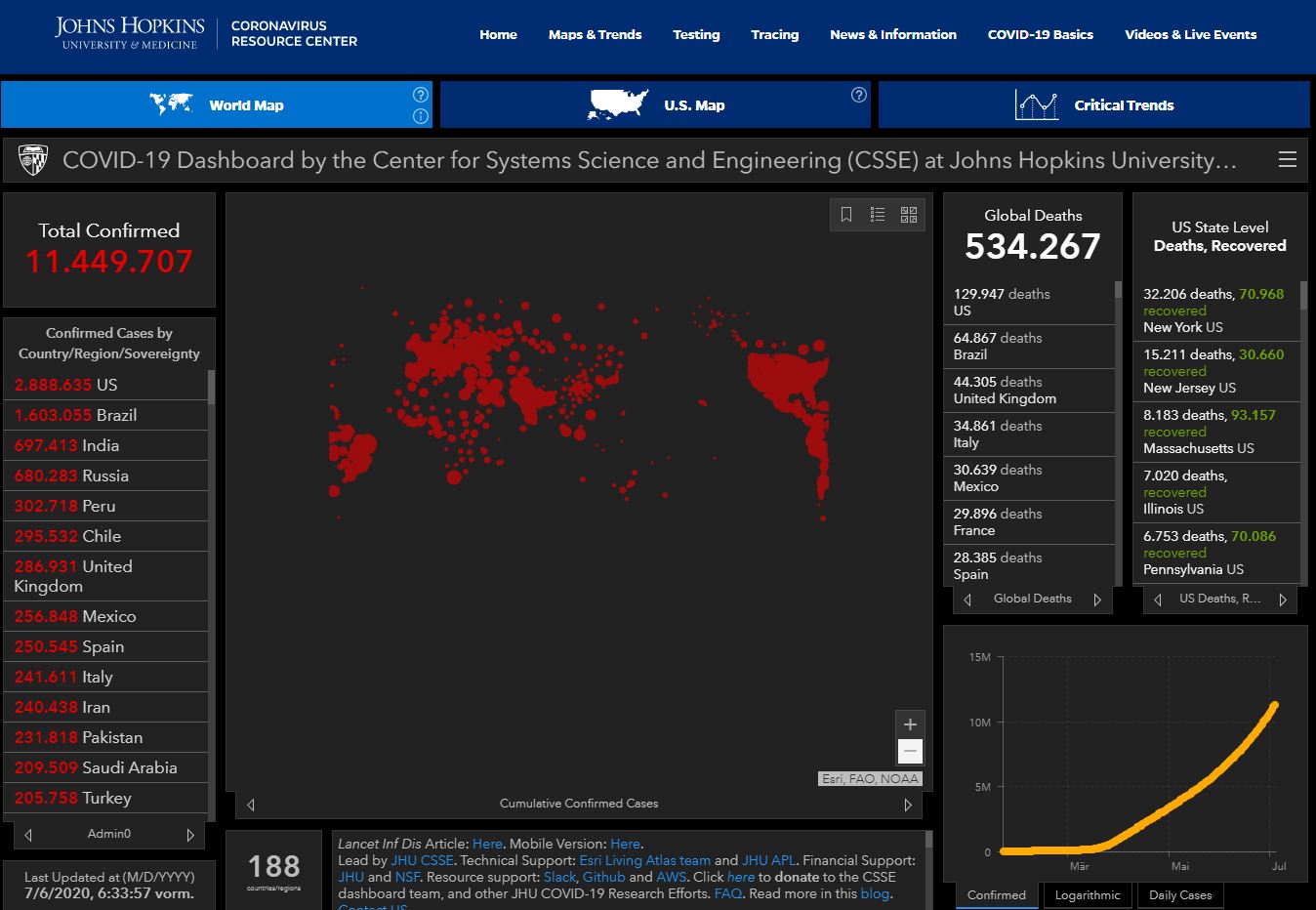Switch chart to Logarithmic view
The image size is (1316, 910).
coord(1088,894)
